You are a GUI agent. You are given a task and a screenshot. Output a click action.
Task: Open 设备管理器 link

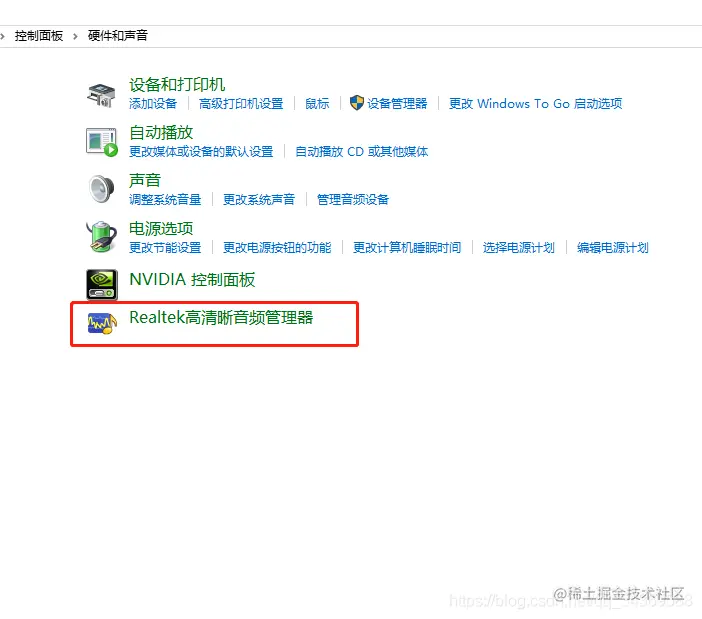pos(397,104)
